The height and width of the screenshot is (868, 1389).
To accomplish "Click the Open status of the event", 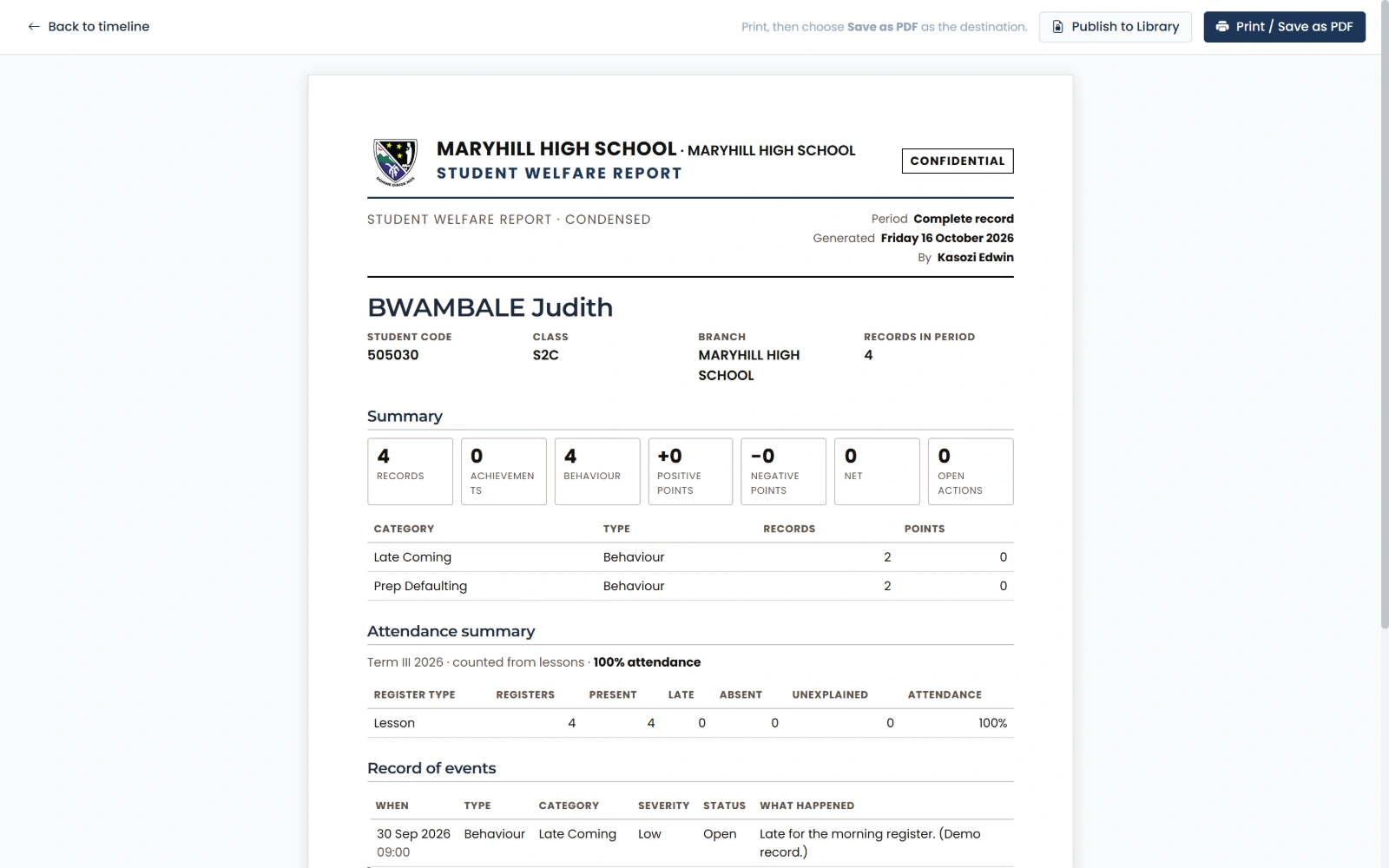I will coord(720,834).
